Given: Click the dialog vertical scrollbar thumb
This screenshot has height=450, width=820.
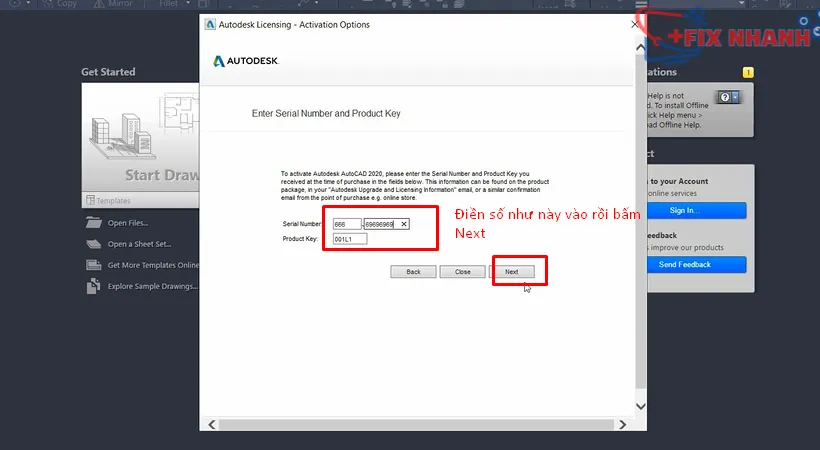Looking at the screenshot, I should pyautogui.click(x=640, y=221).
